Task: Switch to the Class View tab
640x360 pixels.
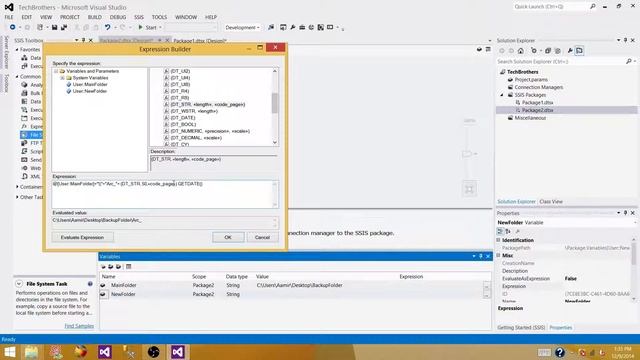Action: 551,202
